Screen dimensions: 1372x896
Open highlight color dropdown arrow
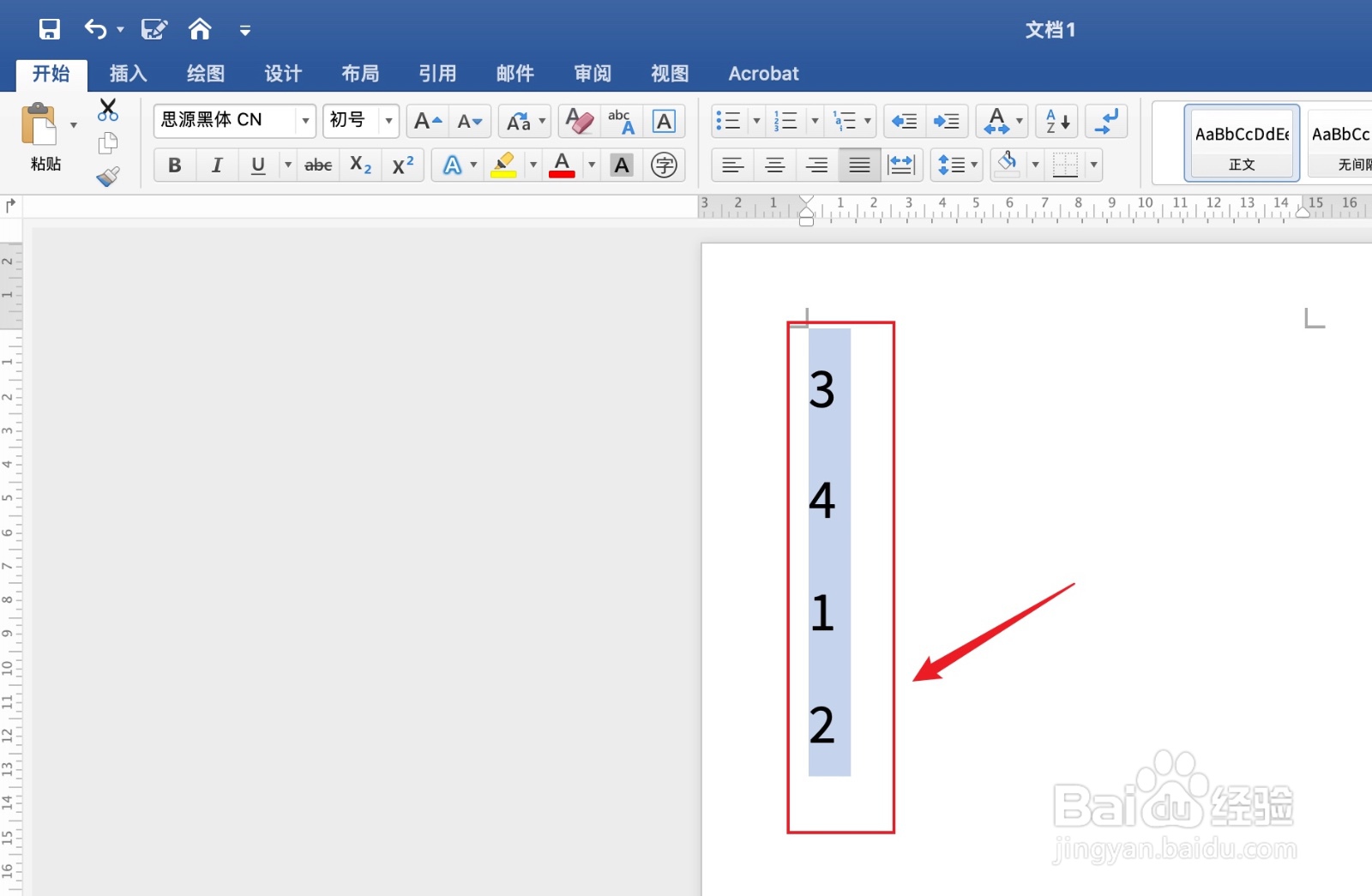coord(533,165)
